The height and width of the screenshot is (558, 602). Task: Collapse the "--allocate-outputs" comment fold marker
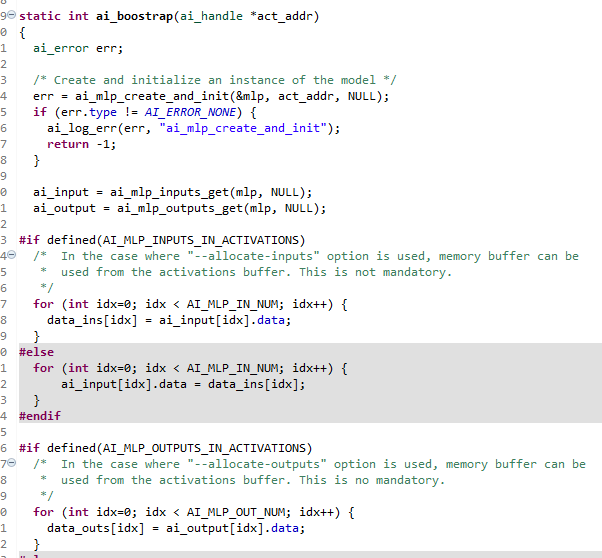point(12,463)
